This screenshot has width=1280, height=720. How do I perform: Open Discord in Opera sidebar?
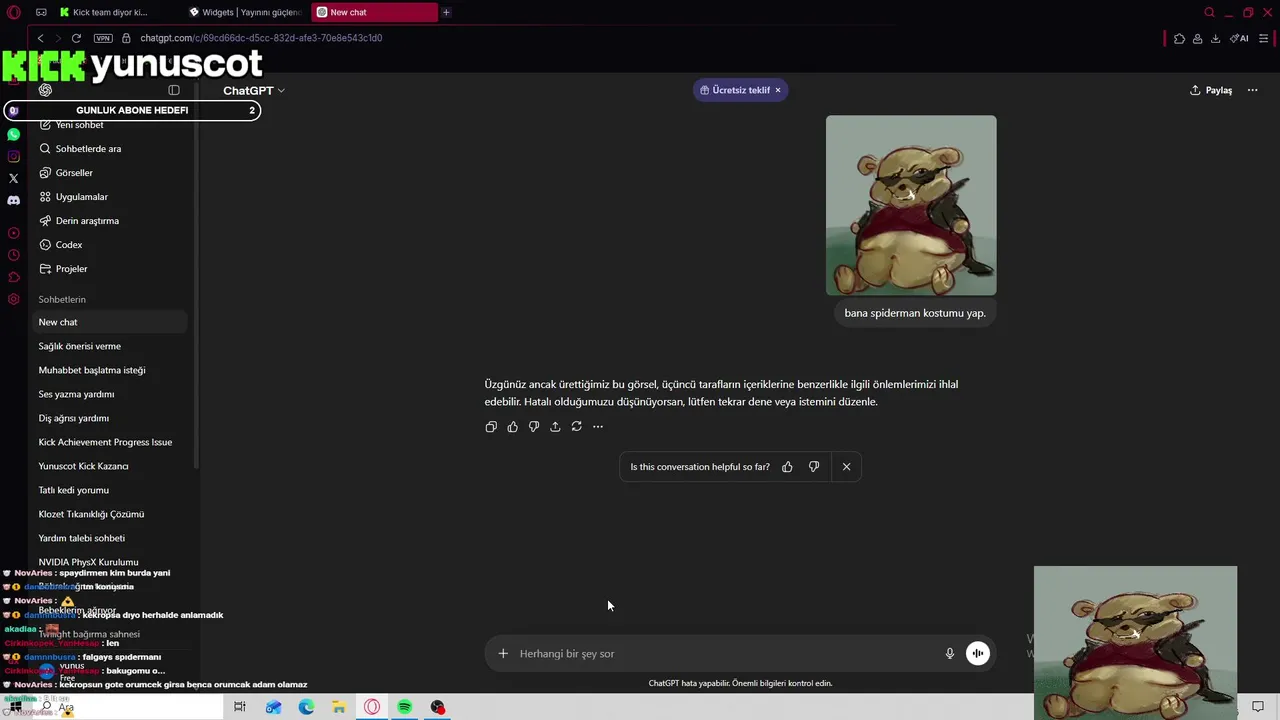tap(13, 200)
